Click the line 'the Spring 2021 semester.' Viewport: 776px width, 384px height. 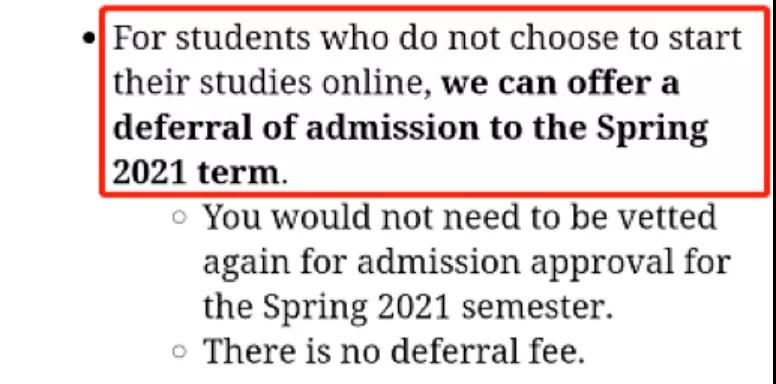click(x=408, y=307)
